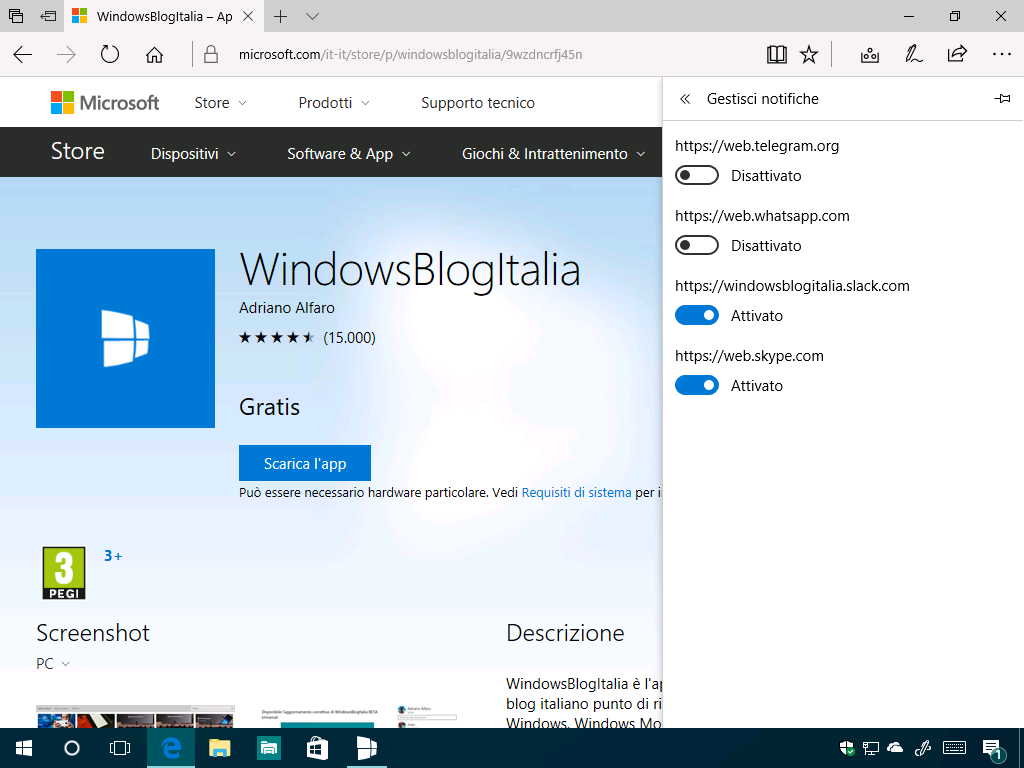1024x768 pixels.
Task: Open Supporto tecnico
Action: (x=478, y=103)
